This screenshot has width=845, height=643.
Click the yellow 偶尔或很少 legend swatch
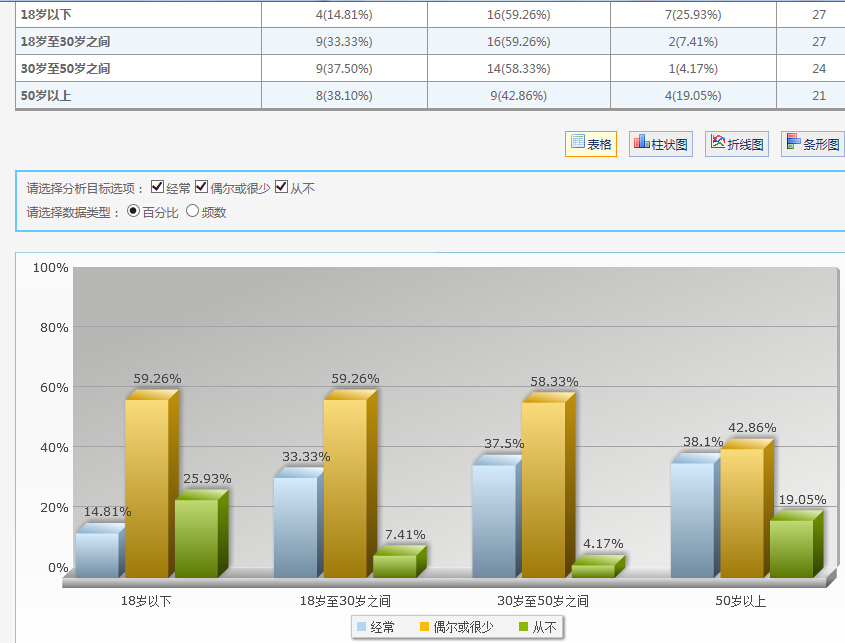(424, 627)
